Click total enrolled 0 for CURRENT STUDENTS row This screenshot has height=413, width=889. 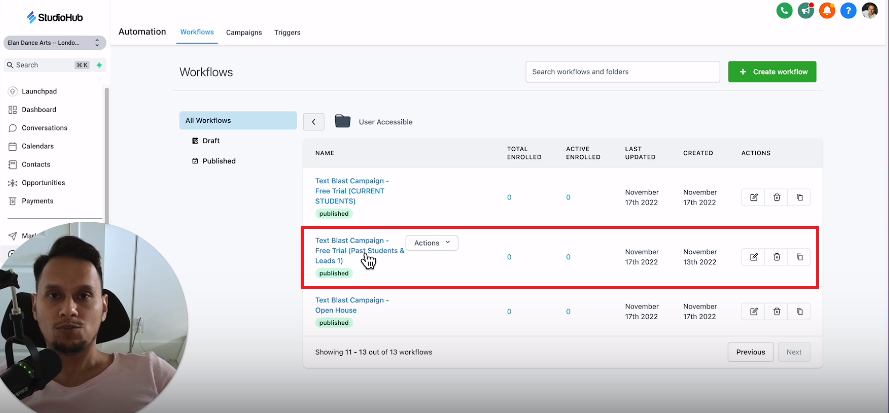coord(509,197)
